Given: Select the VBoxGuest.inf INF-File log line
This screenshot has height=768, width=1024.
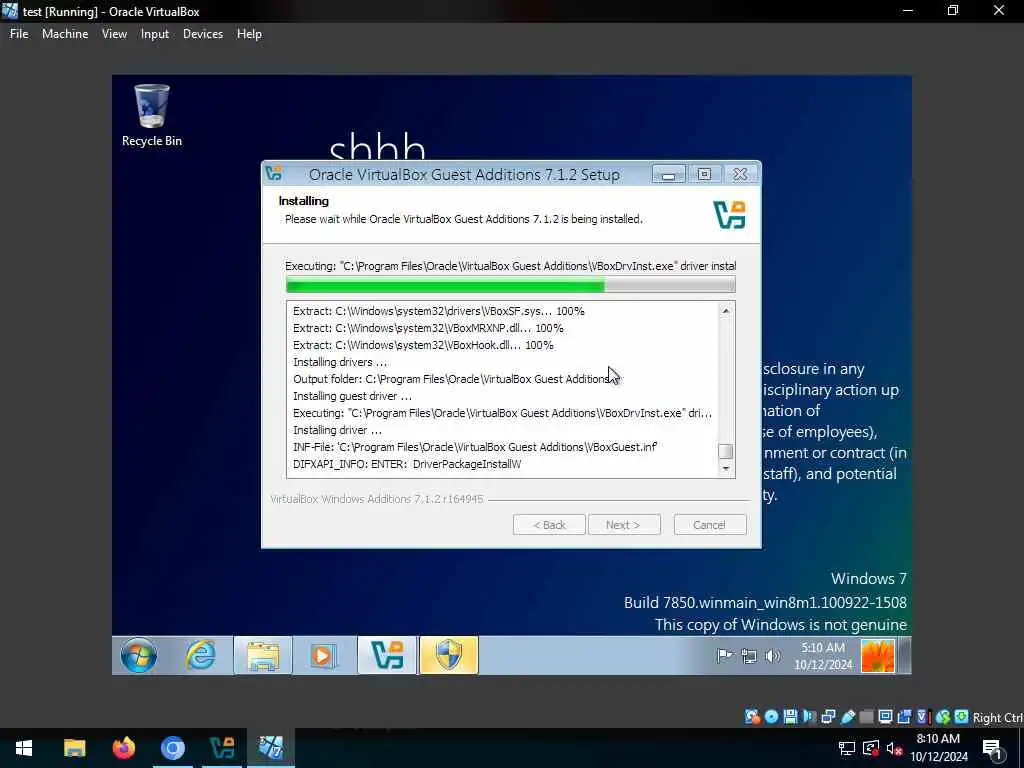Looking at the screenshot, I should (x=475, y=447).
